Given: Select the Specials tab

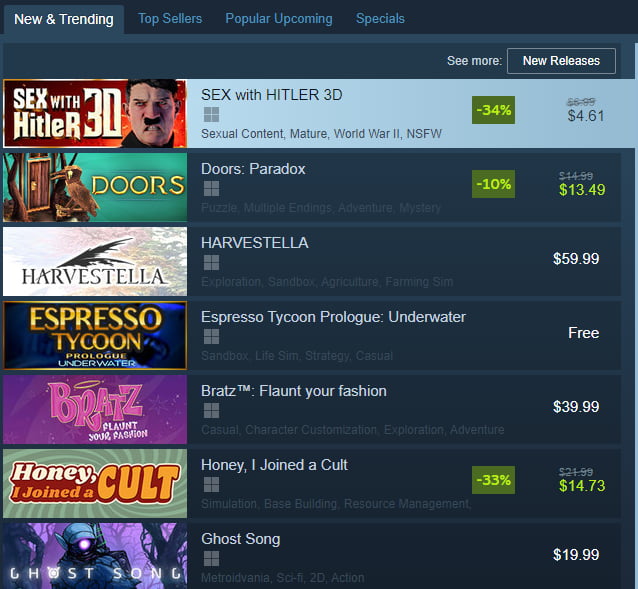Looking at the screenshot, I should pyautogui.click(x=380, y=19).
